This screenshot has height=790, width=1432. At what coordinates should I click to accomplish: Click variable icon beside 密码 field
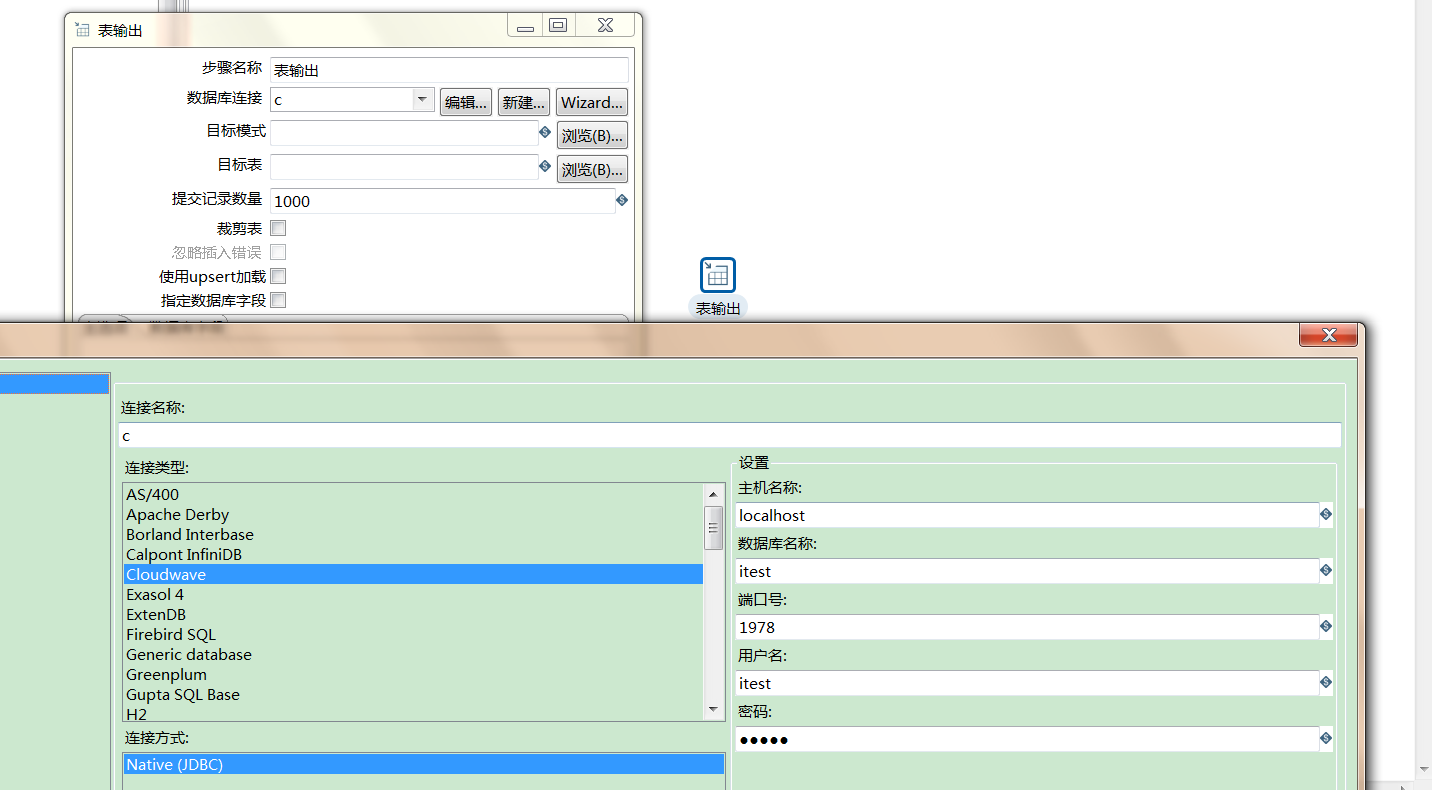pyautogui.click(x=1326, y=738)
